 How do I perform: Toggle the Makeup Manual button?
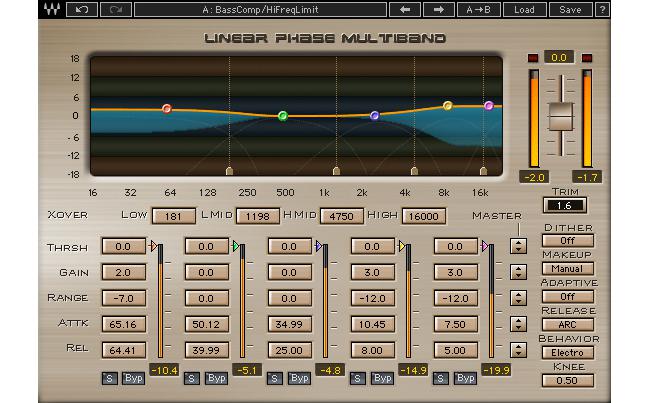pyautogui.click(x=568, y=269)
